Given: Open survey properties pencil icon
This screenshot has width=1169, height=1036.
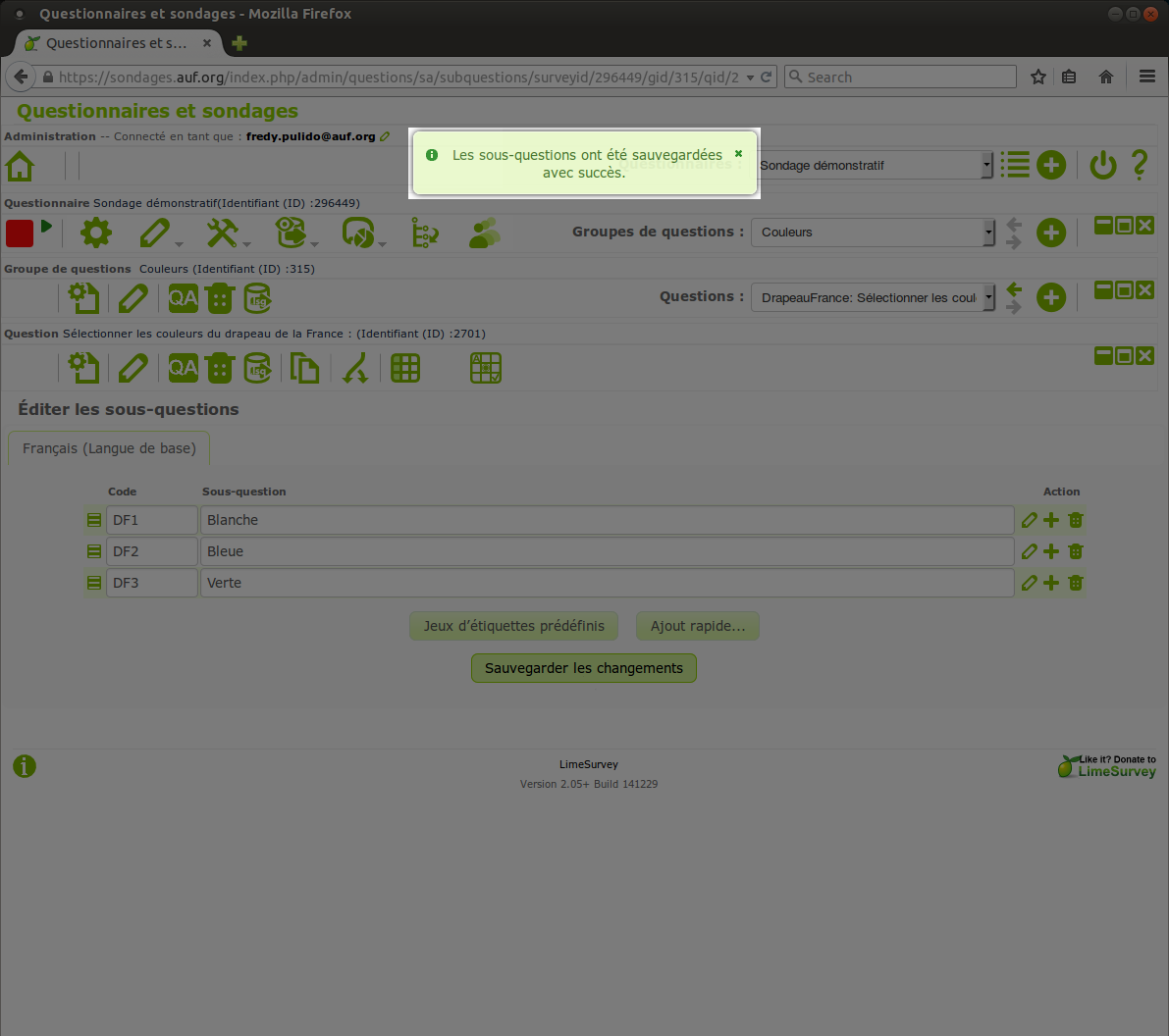Looking at the screenshot, I should [155, 233].
